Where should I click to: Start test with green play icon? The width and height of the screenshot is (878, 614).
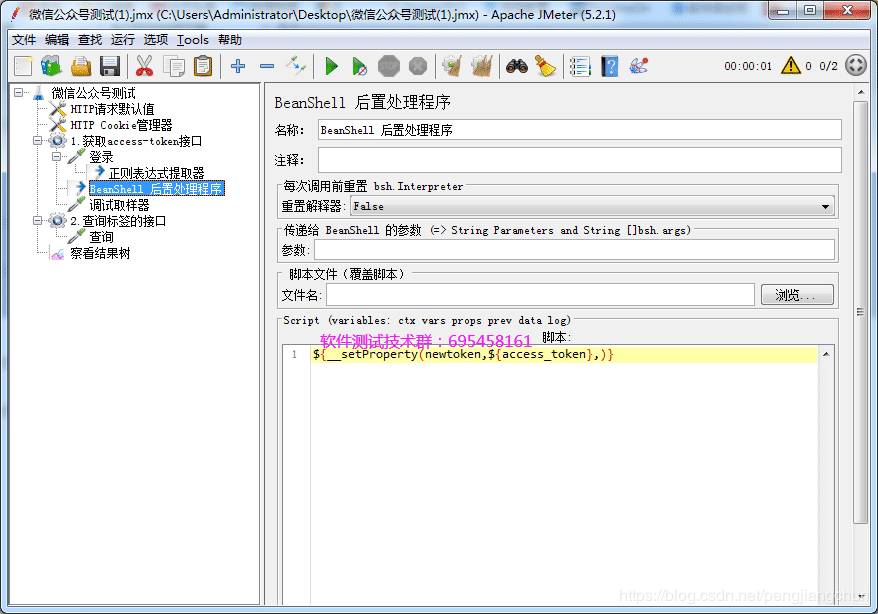pos(331,66)
